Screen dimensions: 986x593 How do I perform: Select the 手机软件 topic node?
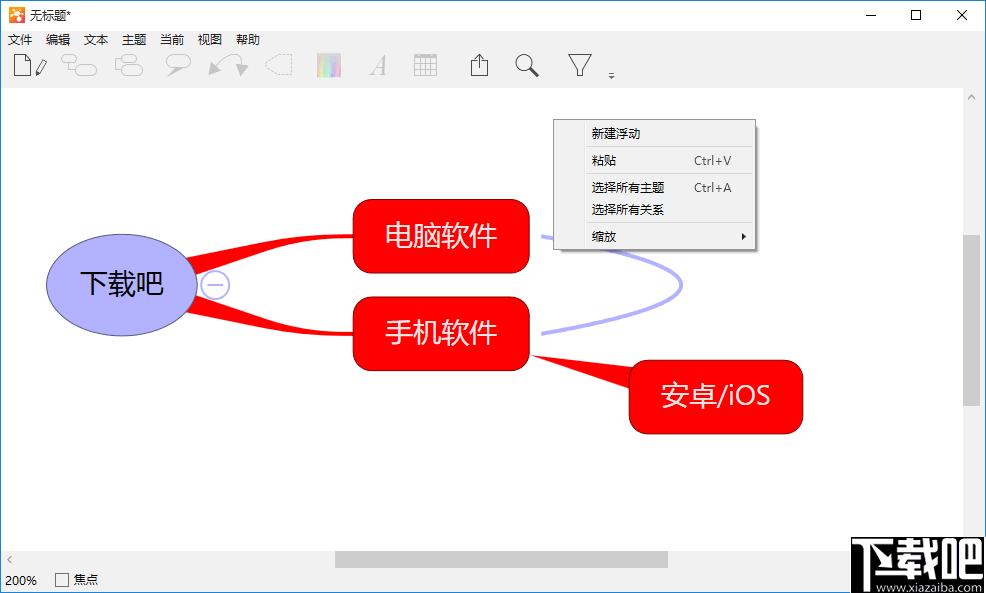pos(441,333)
